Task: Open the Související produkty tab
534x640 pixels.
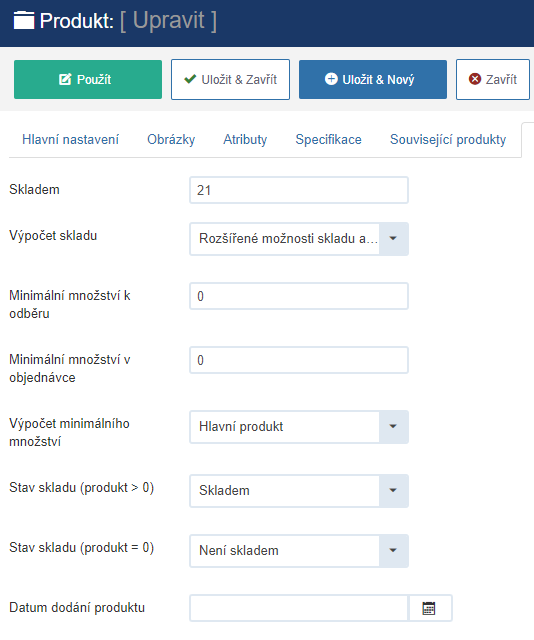Action: tap(448, 140)
